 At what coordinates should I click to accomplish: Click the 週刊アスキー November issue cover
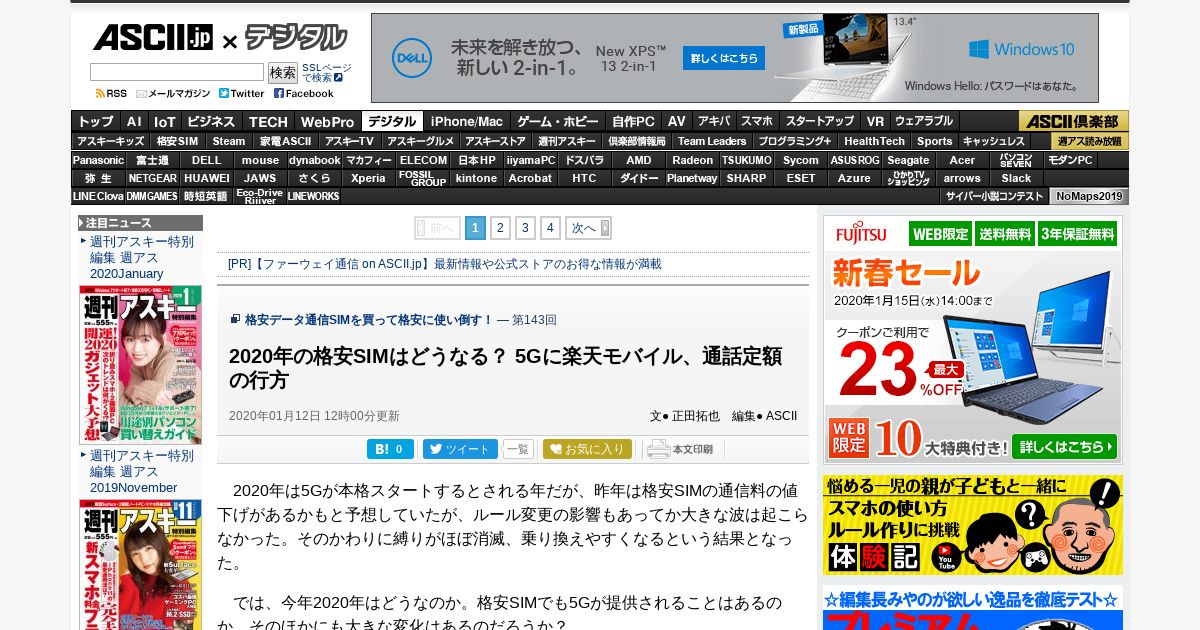[x=141, y=565]
